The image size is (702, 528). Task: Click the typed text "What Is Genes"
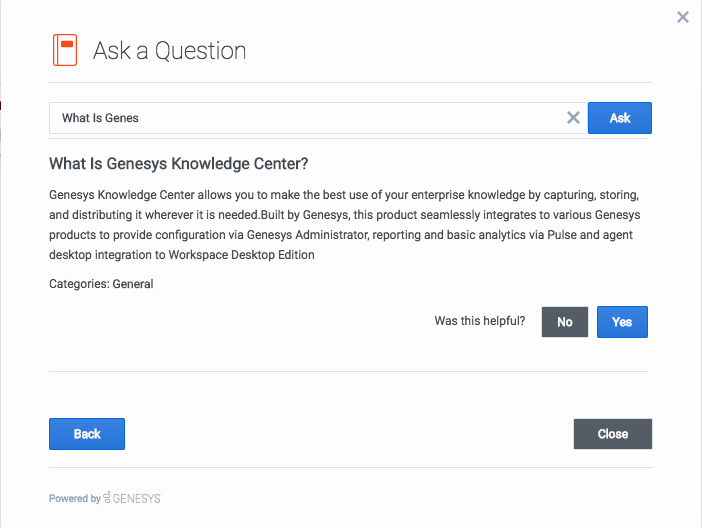100,118
